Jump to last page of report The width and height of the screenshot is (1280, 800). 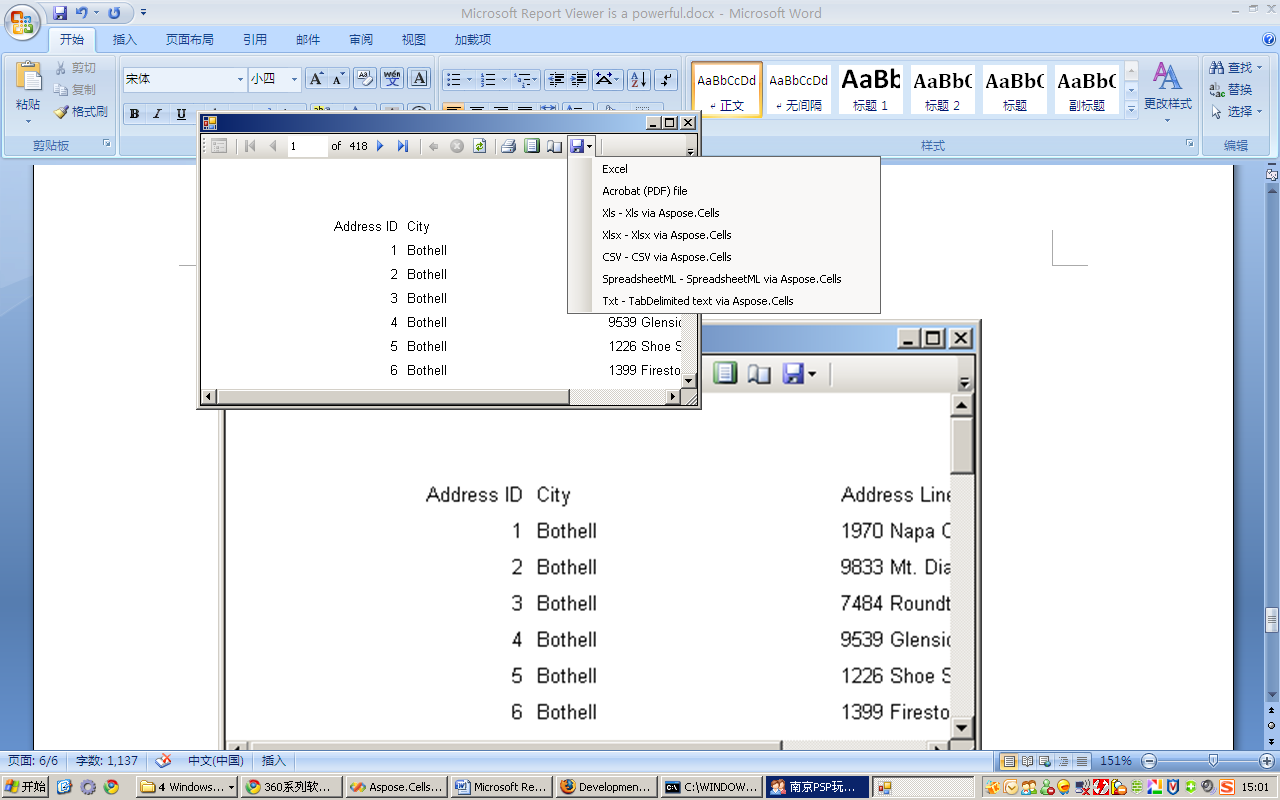click(x=402, y=146)
